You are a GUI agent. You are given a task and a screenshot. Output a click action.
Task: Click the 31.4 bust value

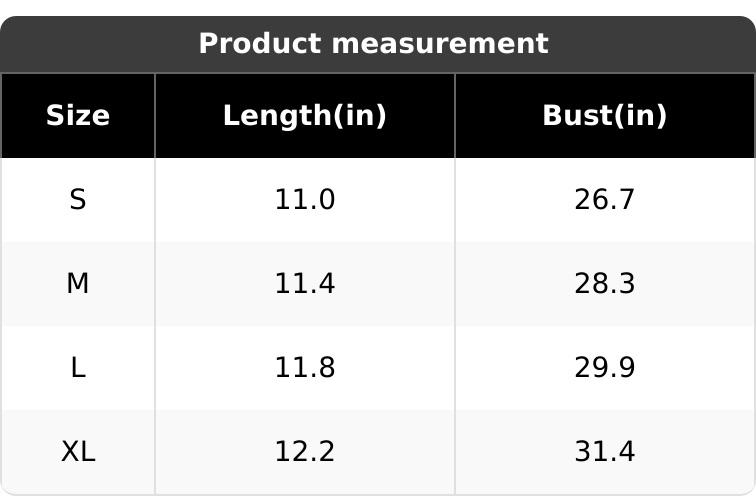[604, 452]
